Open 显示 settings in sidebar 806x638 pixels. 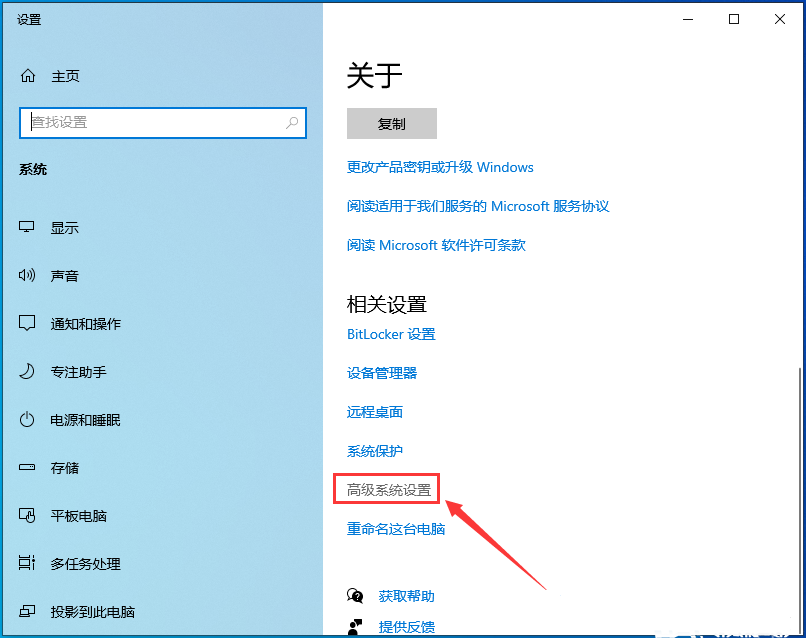[64, 228]
